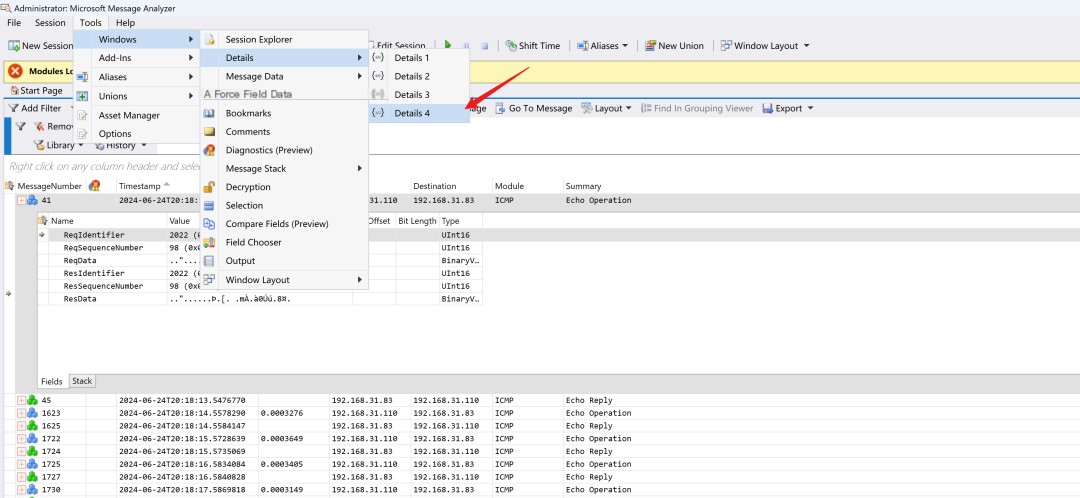The width and height of the screenshot is (1080, 498).
Task: Click the Go To Message button
Action: (x=534, y=108)
